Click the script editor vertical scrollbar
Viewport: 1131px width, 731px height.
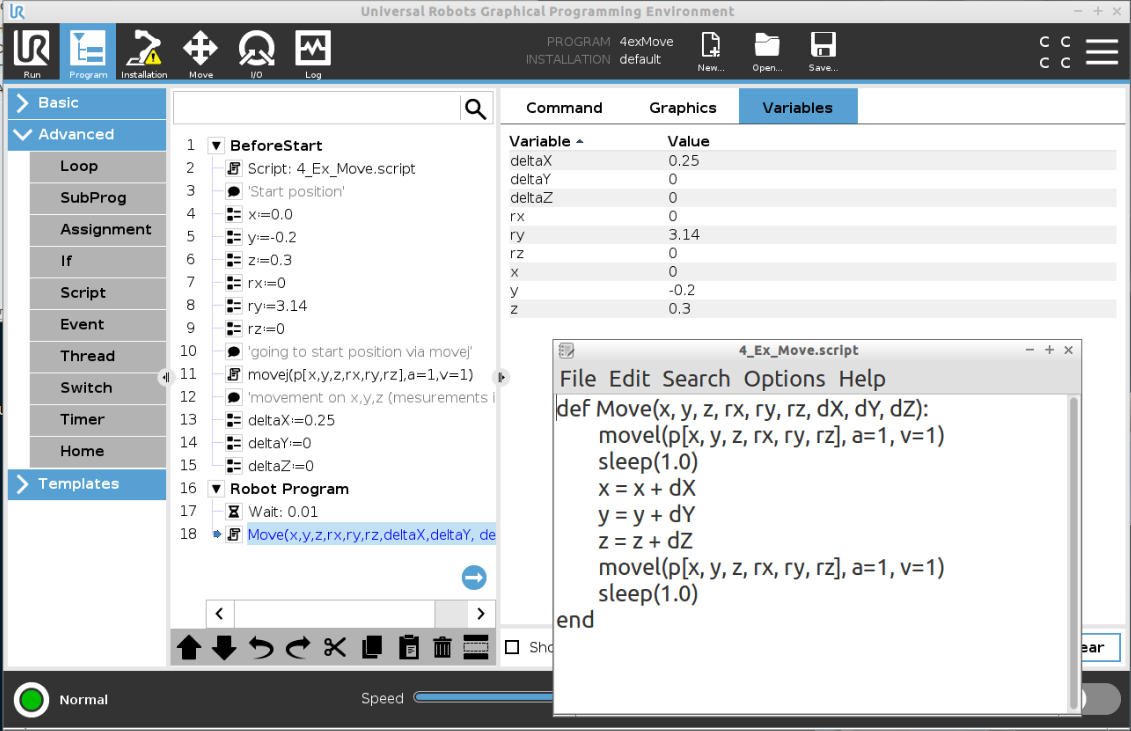(x=1073, y=552)
